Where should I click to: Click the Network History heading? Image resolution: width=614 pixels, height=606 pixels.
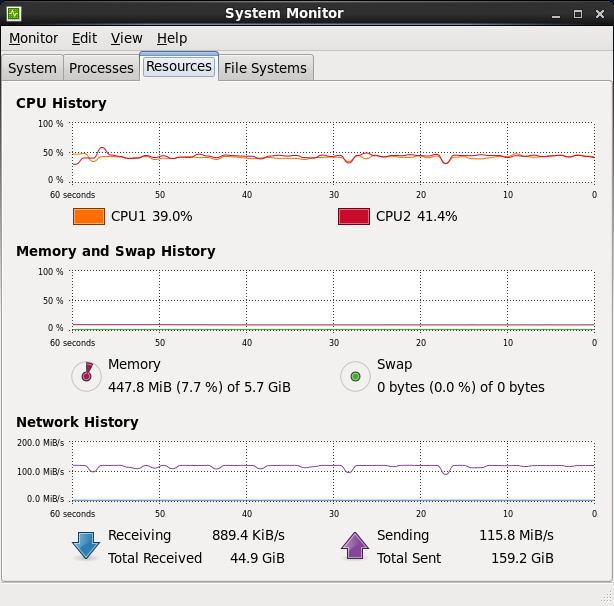click(x=77, y=422)
